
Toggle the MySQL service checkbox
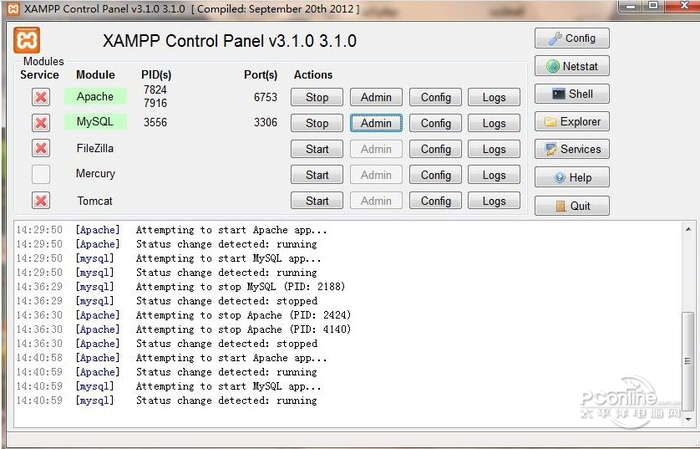41,123
